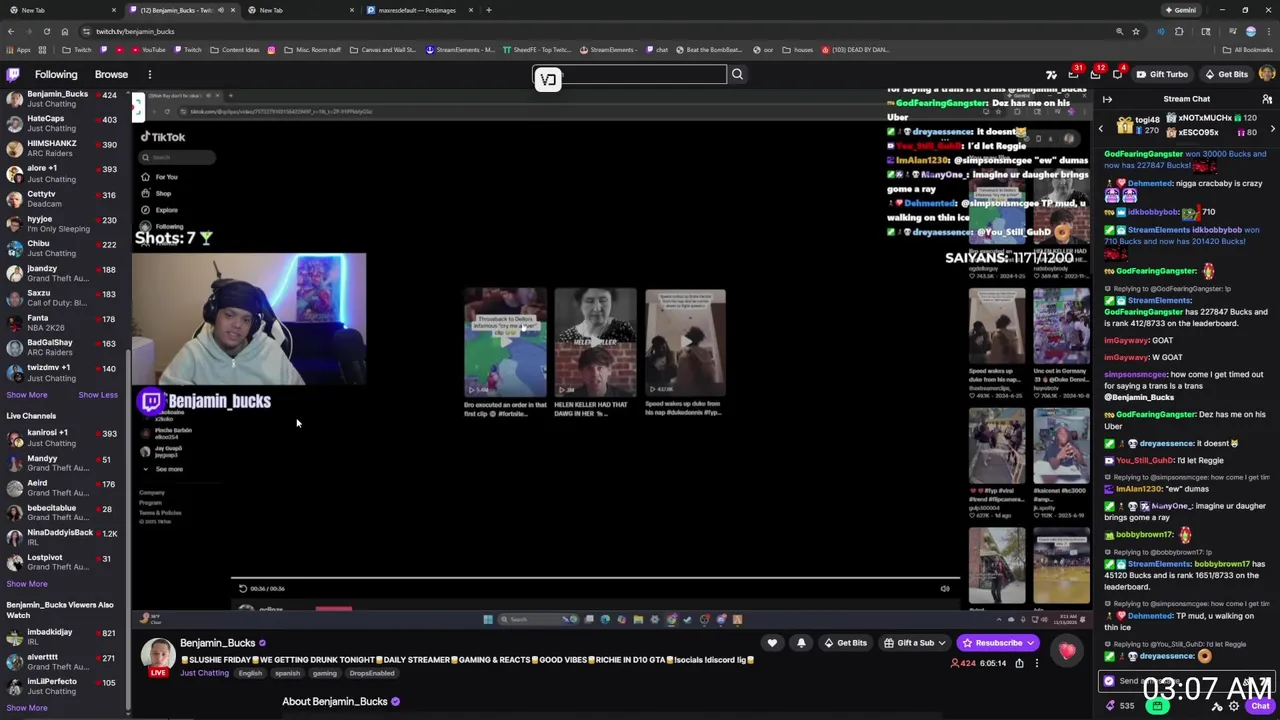Viewport: 1280px width, 720px height.
Task: Open the Resubscribe dropdown button
Action: click(x=999, y=643)
